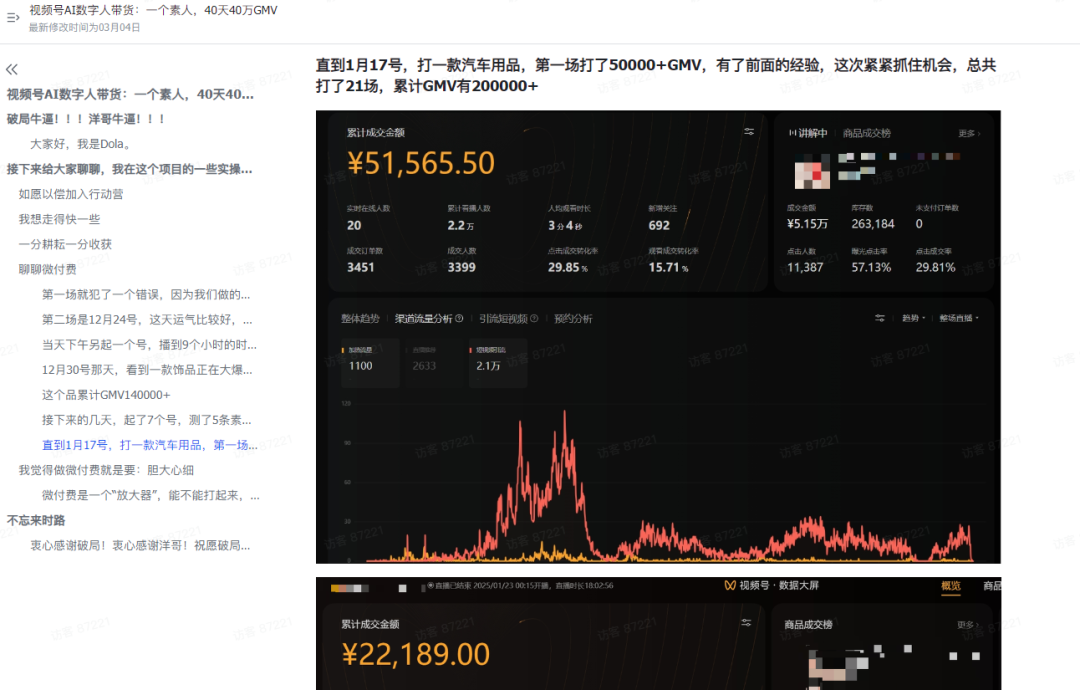Switch to the 整体趋势 tab
The width and height of the screenshot is (1080, 690).
[x=360, y=319]
